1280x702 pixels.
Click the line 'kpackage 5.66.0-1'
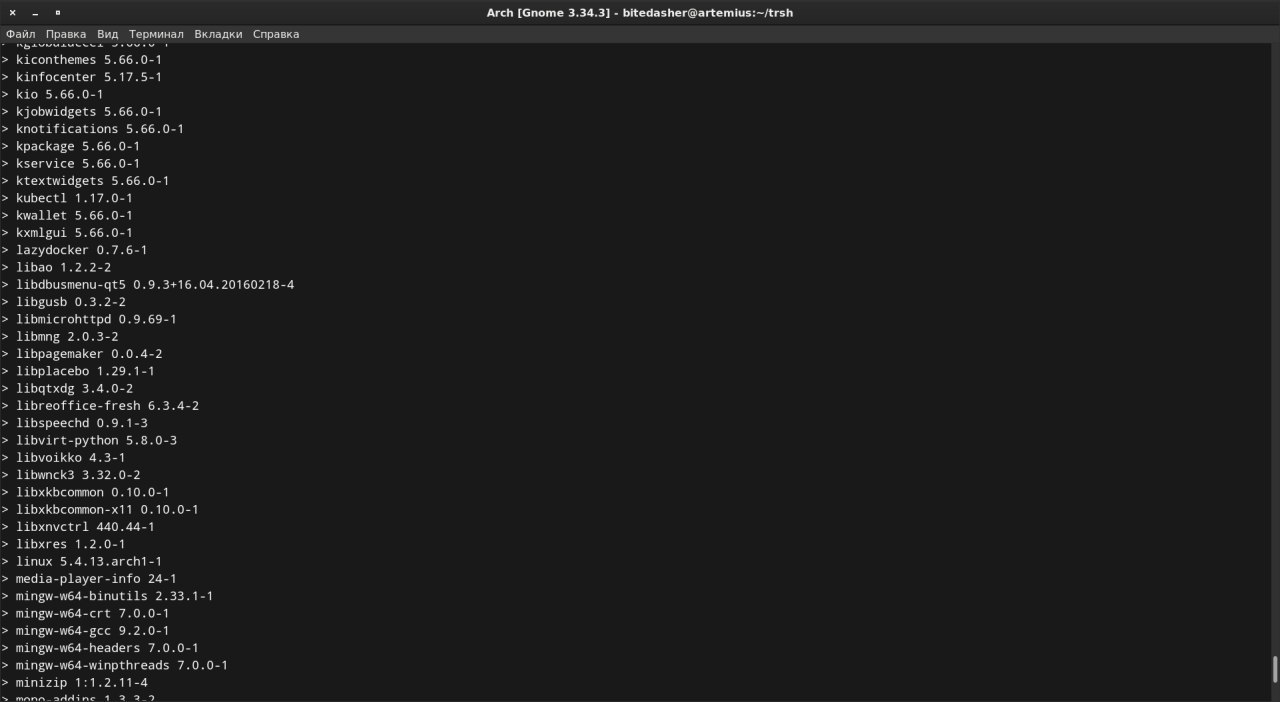point(78,146)
